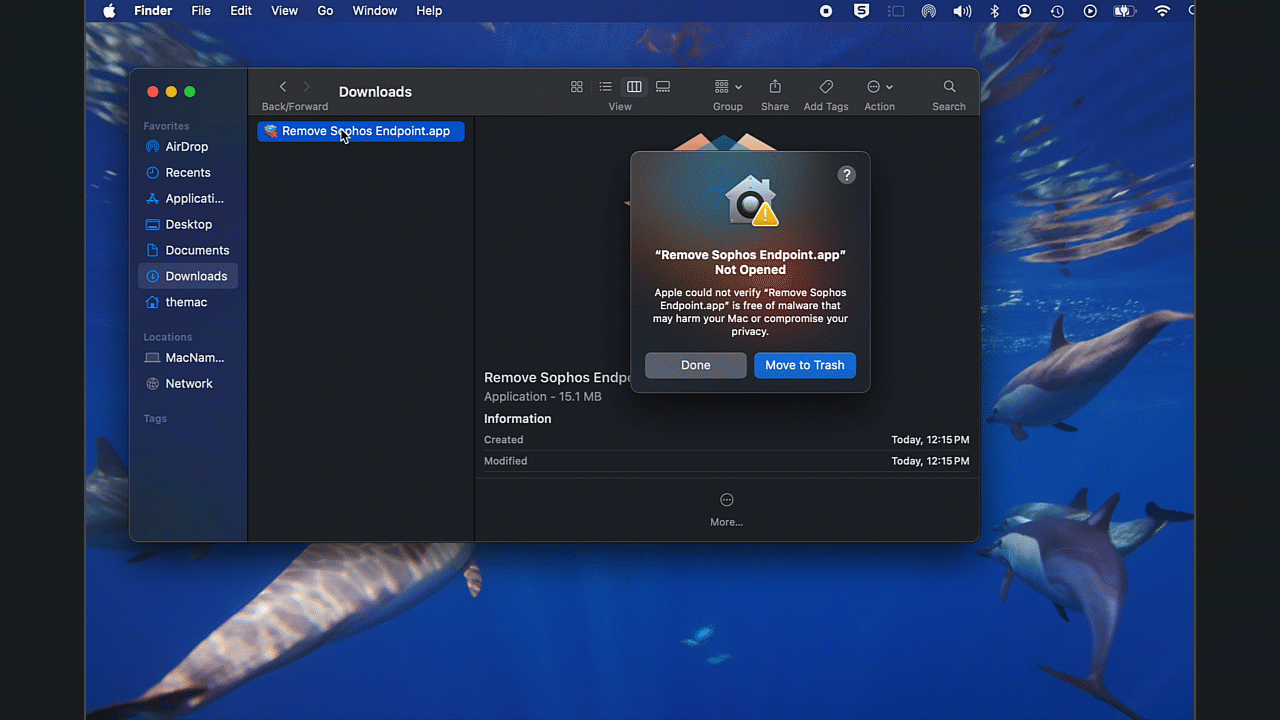Select Remove Sophos Endpoint.app file
1280x720 pixels.
click(365, 131)
